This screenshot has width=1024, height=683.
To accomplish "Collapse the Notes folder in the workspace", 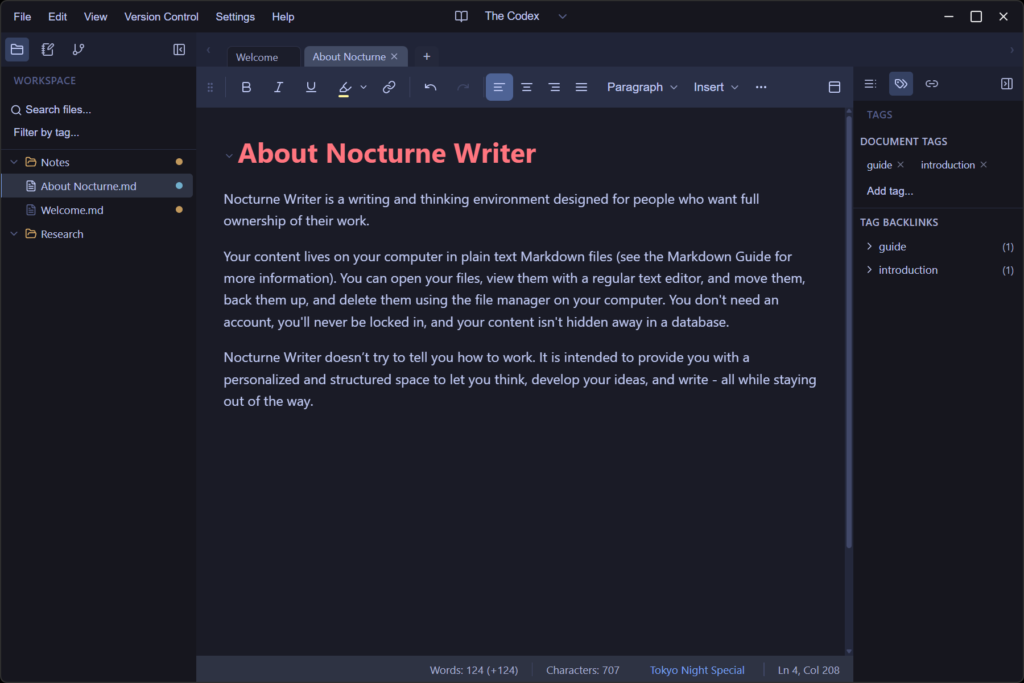I will pos(14,161).
